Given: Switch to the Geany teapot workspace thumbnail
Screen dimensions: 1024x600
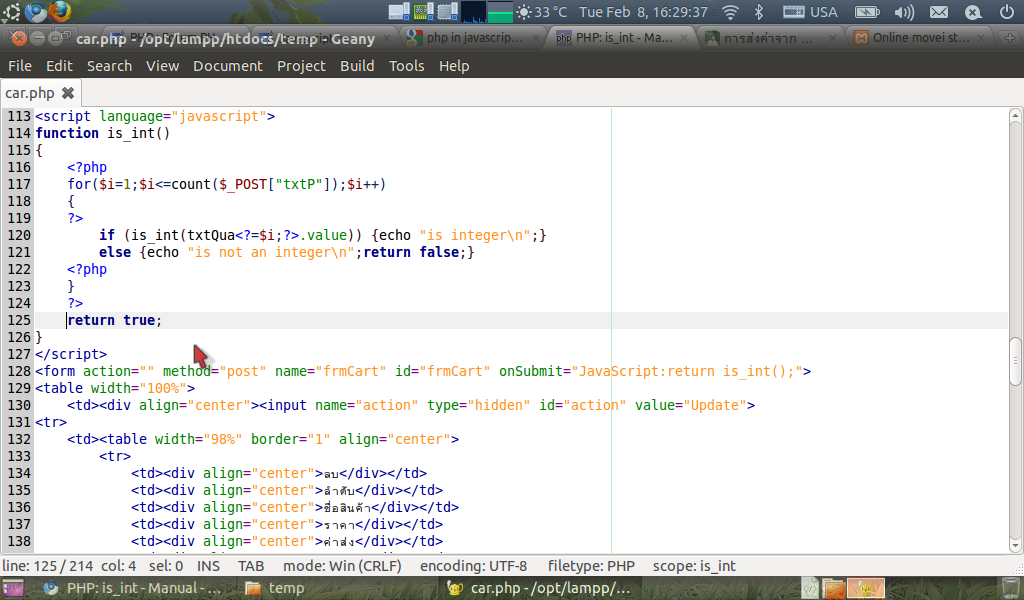Looking at the screenshot, I should [x=866, y=588].
